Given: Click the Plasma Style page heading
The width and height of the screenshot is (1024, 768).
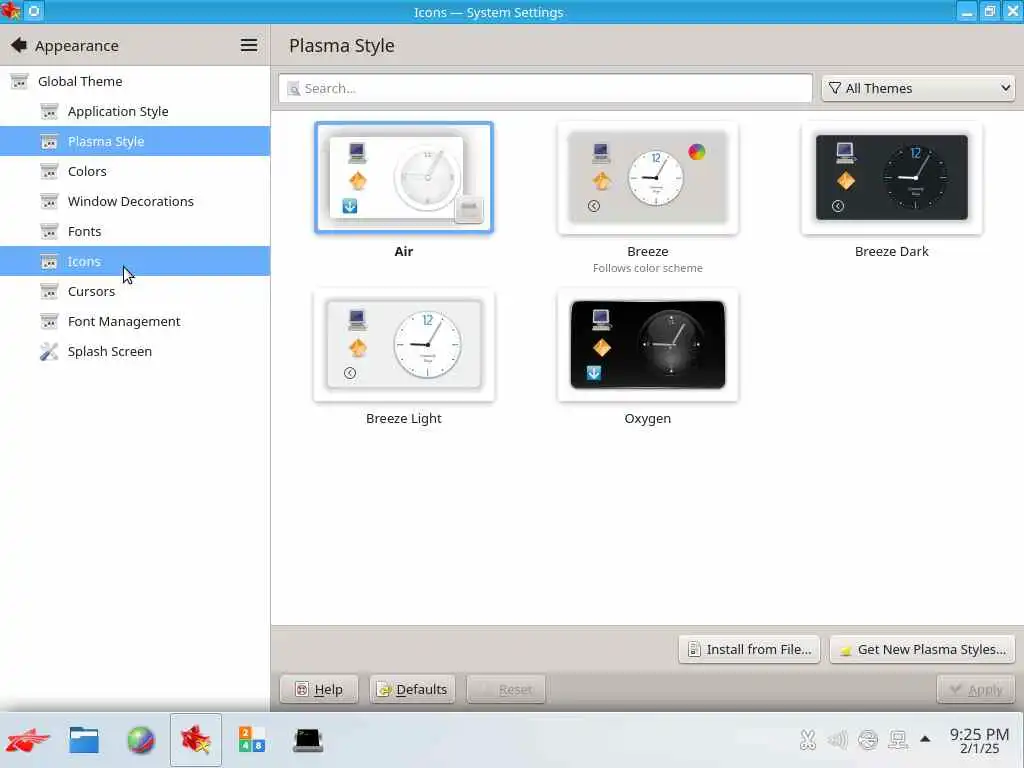Looking at the screenshot, I should (x=342, y=46).
